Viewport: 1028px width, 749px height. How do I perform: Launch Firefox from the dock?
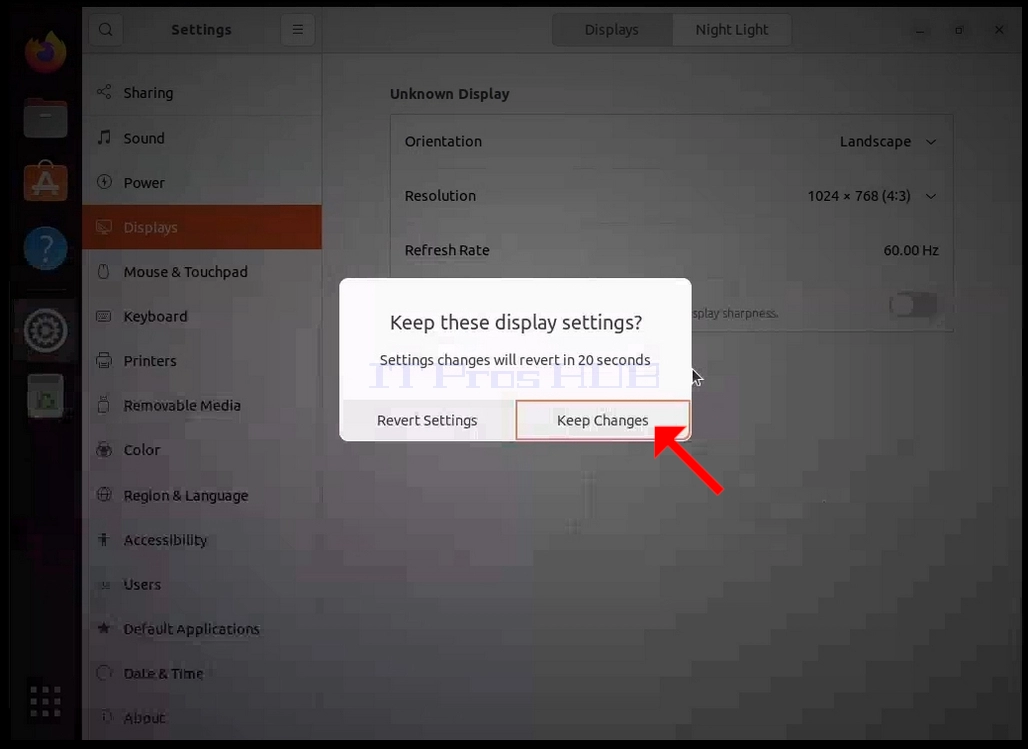click(45, 52)
